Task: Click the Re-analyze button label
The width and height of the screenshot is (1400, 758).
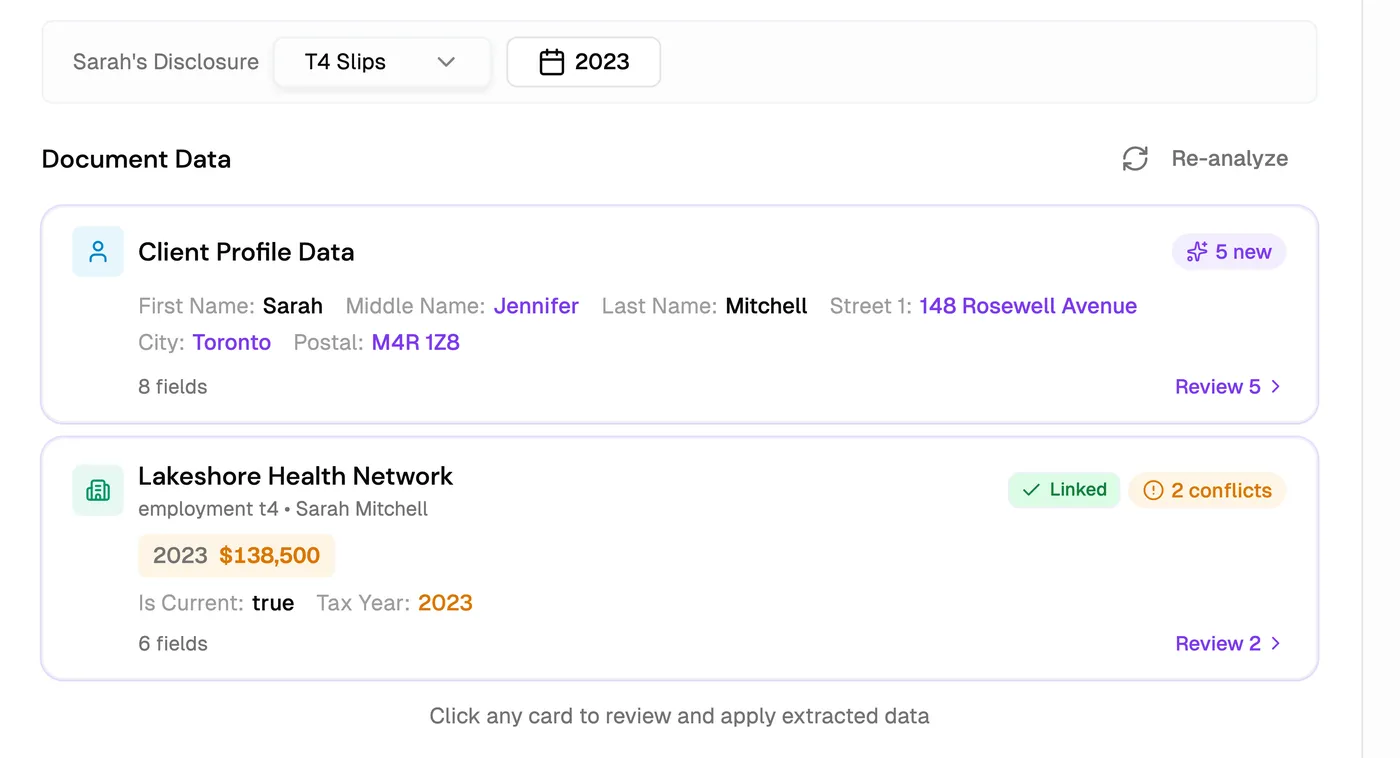Action: pyautogui.click(x=1229, y=159)
